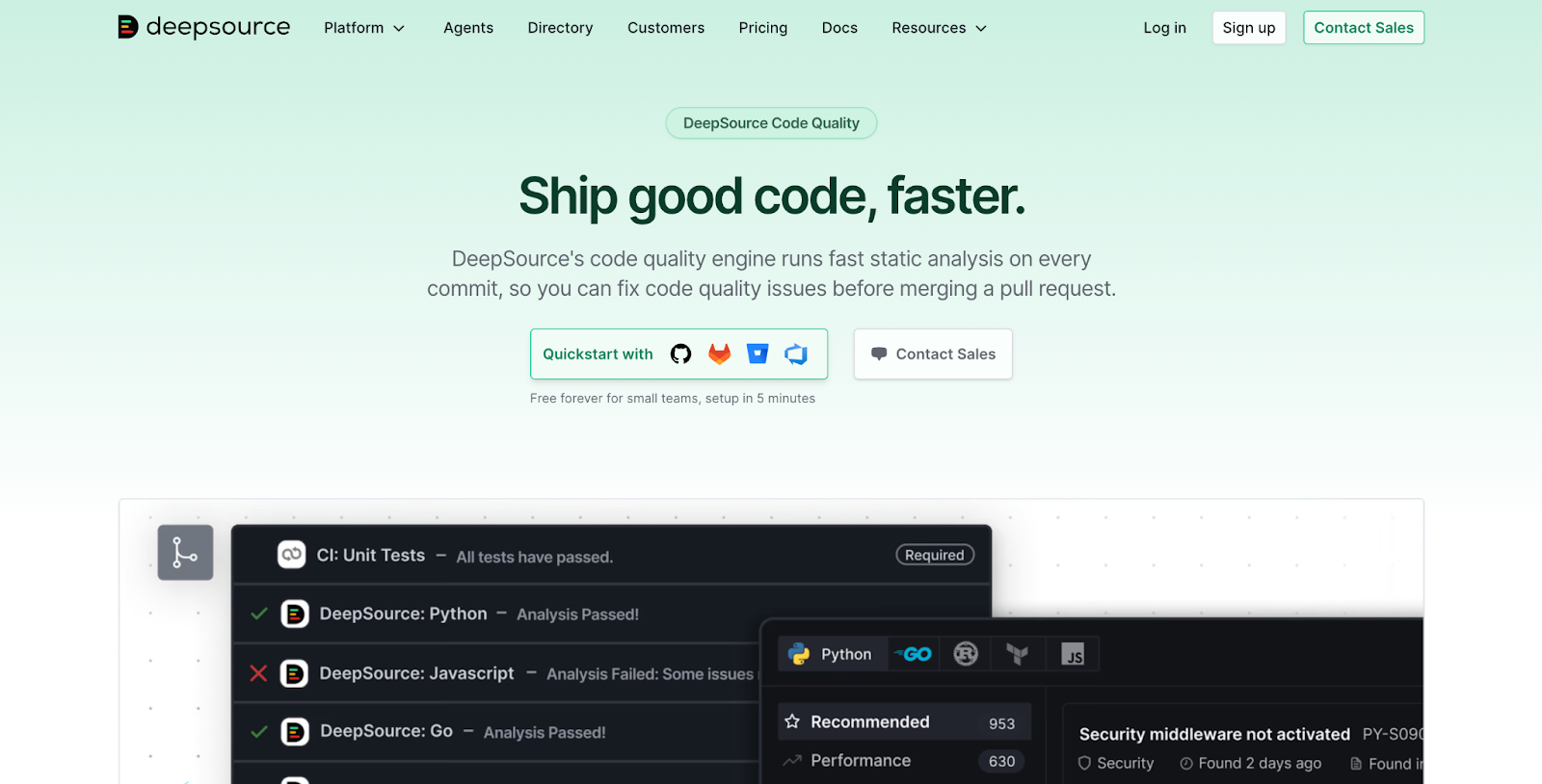Image resolution: width=1542 pixels, height=784 pixels.
Task: Click the Contact Sales hero button
Action: [x=933, y=353]
